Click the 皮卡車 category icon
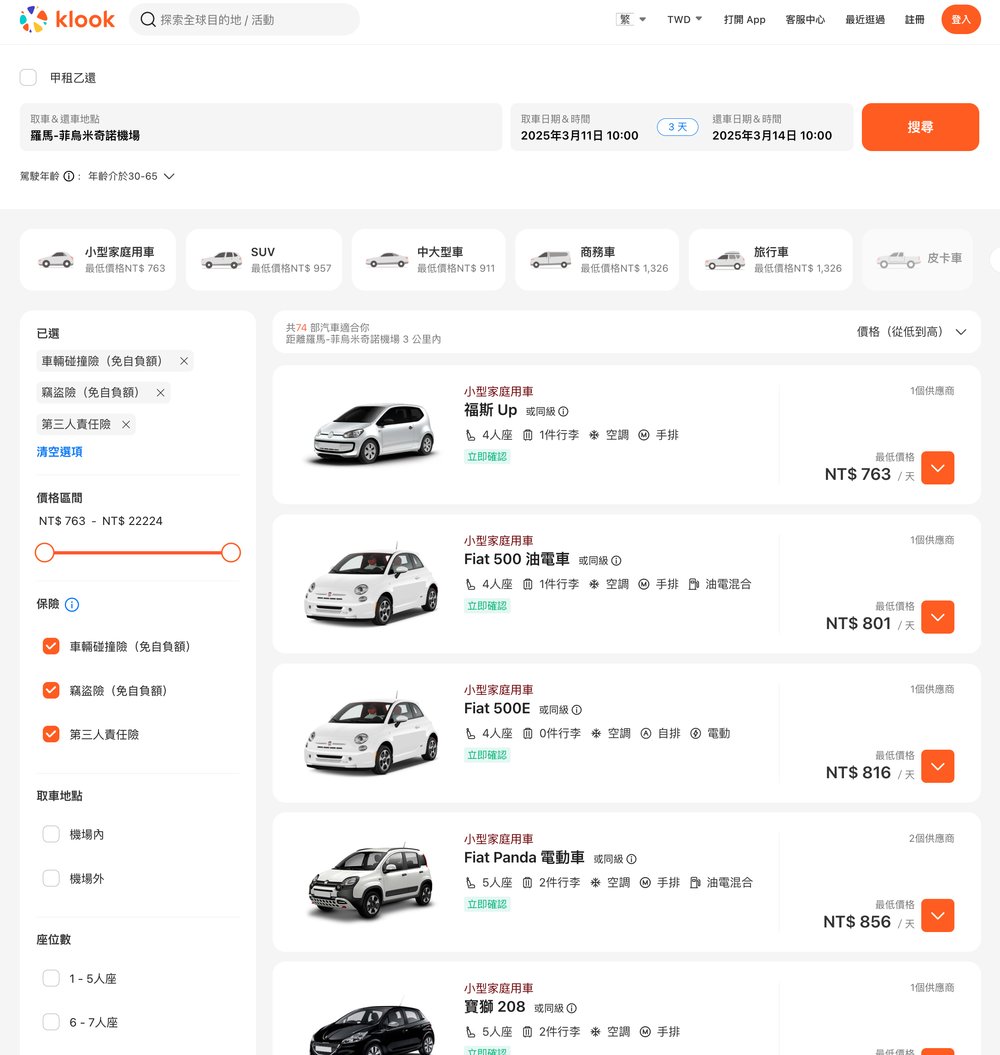1000x1055 pixels. (x=899, y=258)
